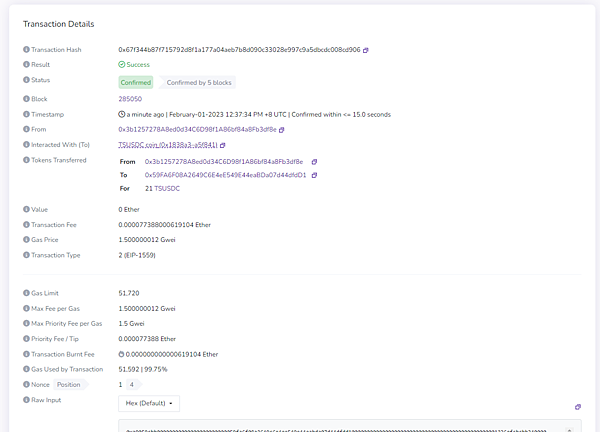Open the sender address link in From row
Screen dimensions: 600x432
point(197,129)
